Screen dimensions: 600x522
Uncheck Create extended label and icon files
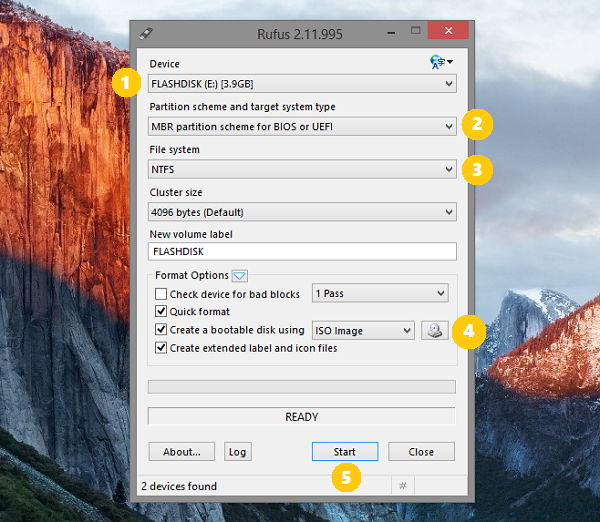coord(161,348)
